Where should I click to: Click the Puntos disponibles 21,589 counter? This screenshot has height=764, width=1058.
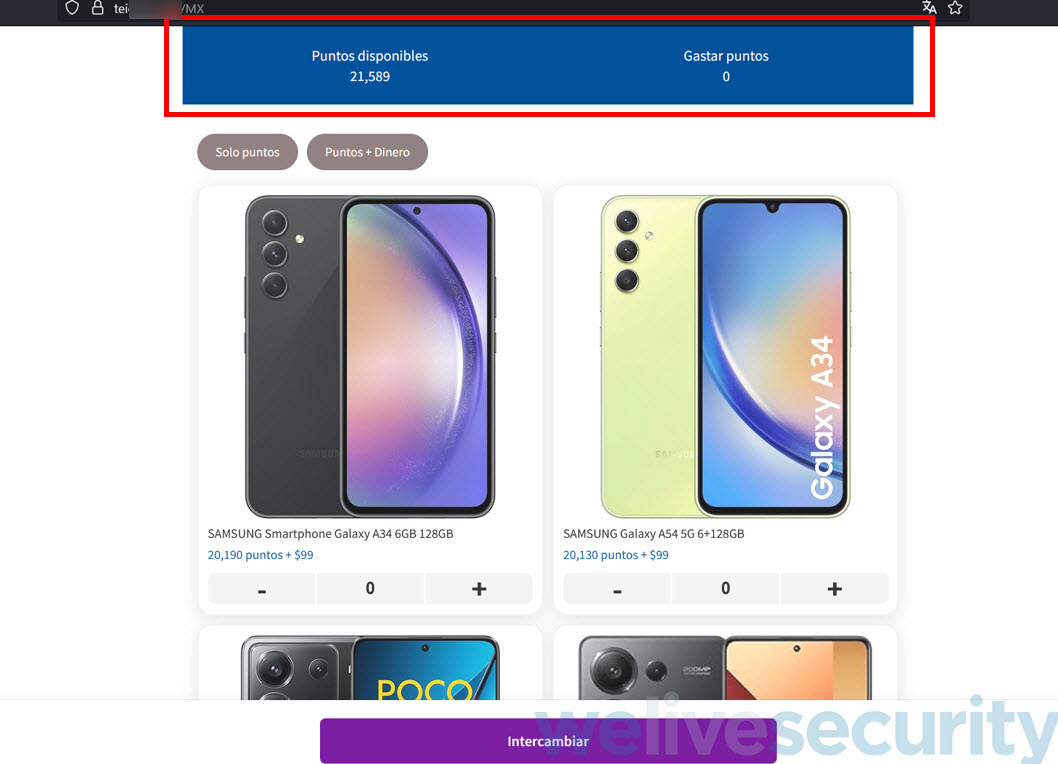(x=370, y=66)
